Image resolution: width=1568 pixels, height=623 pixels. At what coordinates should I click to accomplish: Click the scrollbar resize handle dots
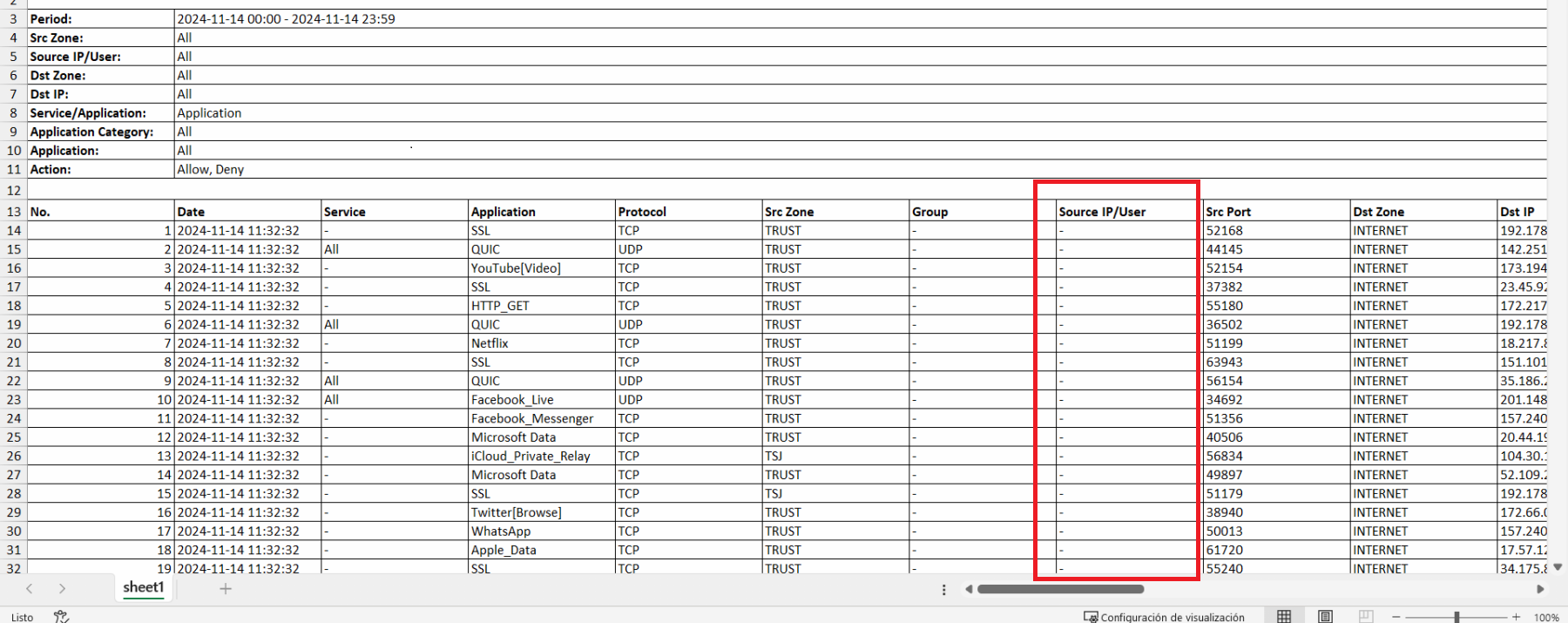tap(943, 590)
